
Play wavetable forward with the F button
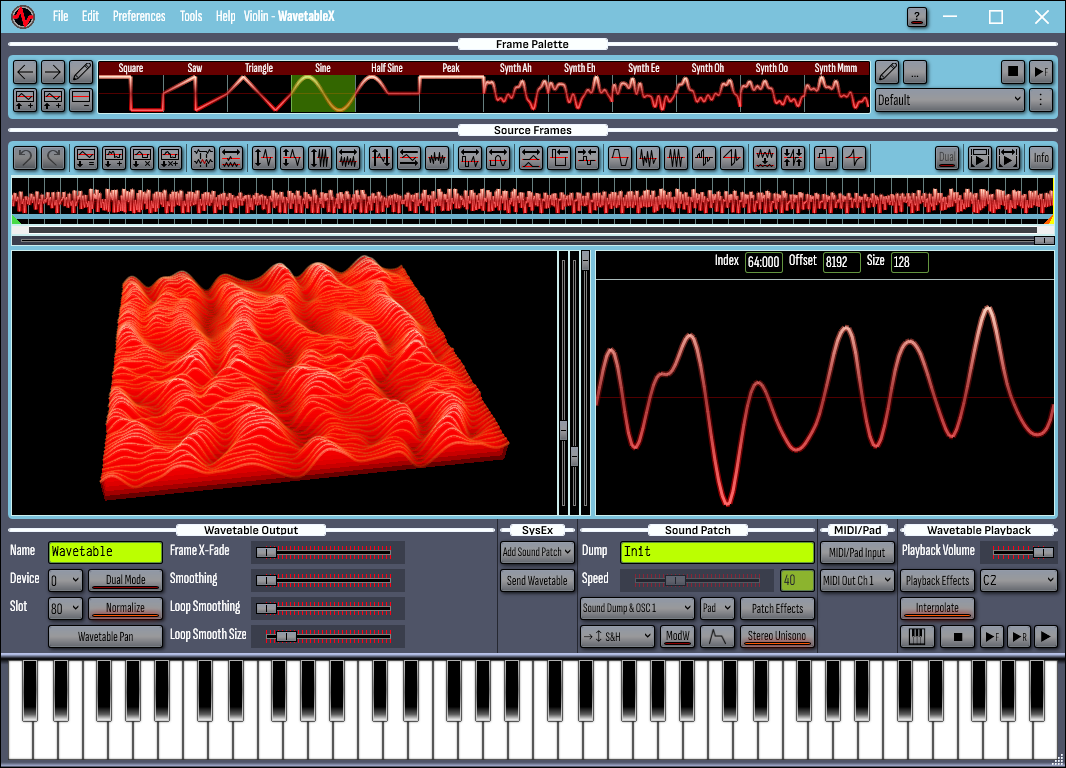[991, 637]
